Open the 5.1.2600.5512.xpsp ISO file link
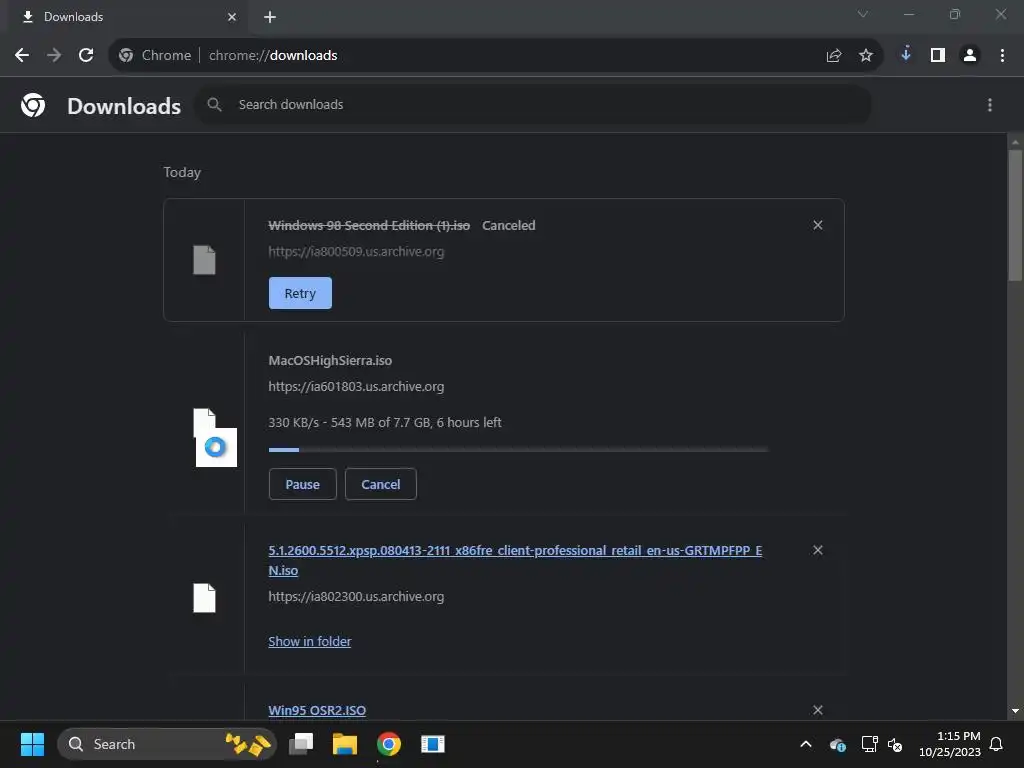 [515, 560]
